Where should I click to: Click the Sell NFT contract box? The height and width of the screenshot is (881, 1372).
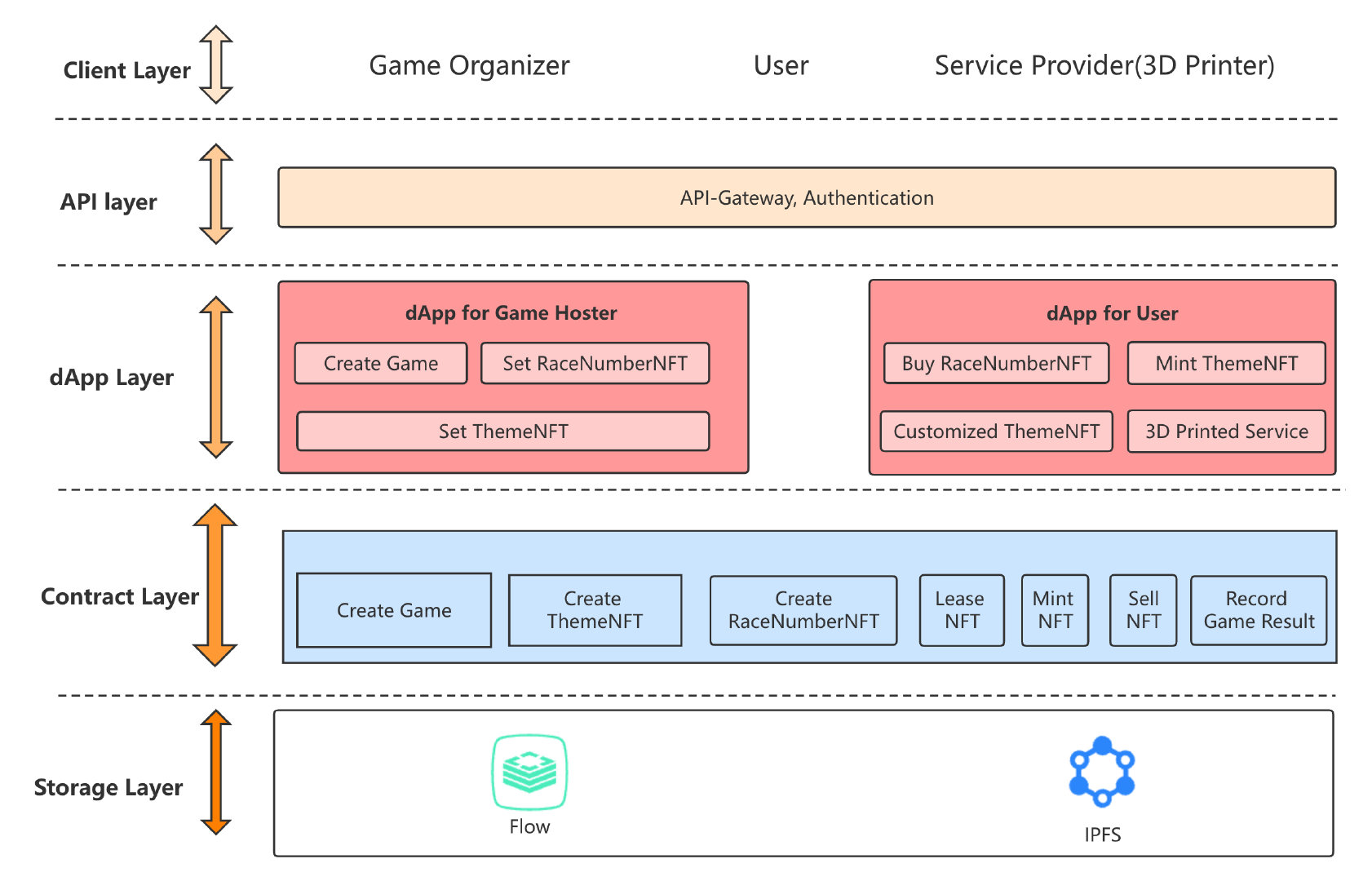click(1144, 610)
